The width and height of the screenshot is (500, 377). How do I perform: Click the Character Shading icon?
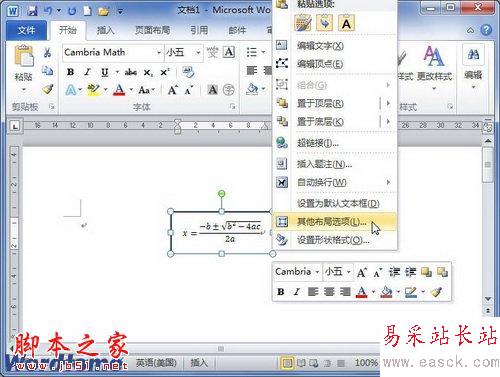coord(212,90)
